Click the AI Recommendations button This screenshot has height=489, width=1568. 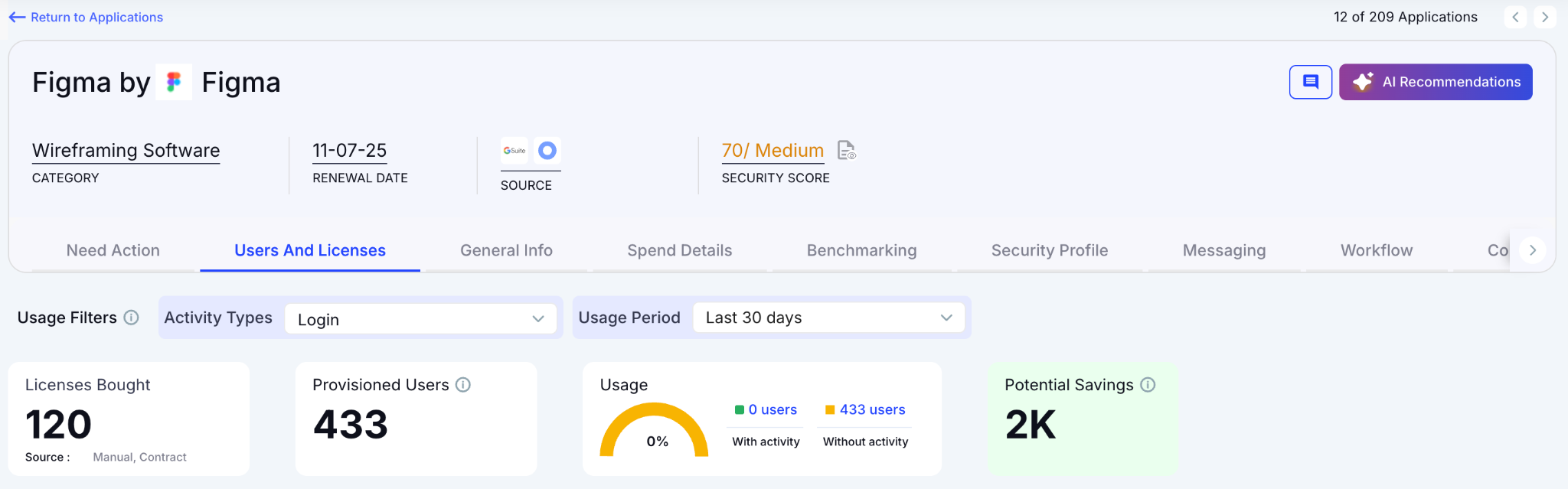coord(1436,82)
